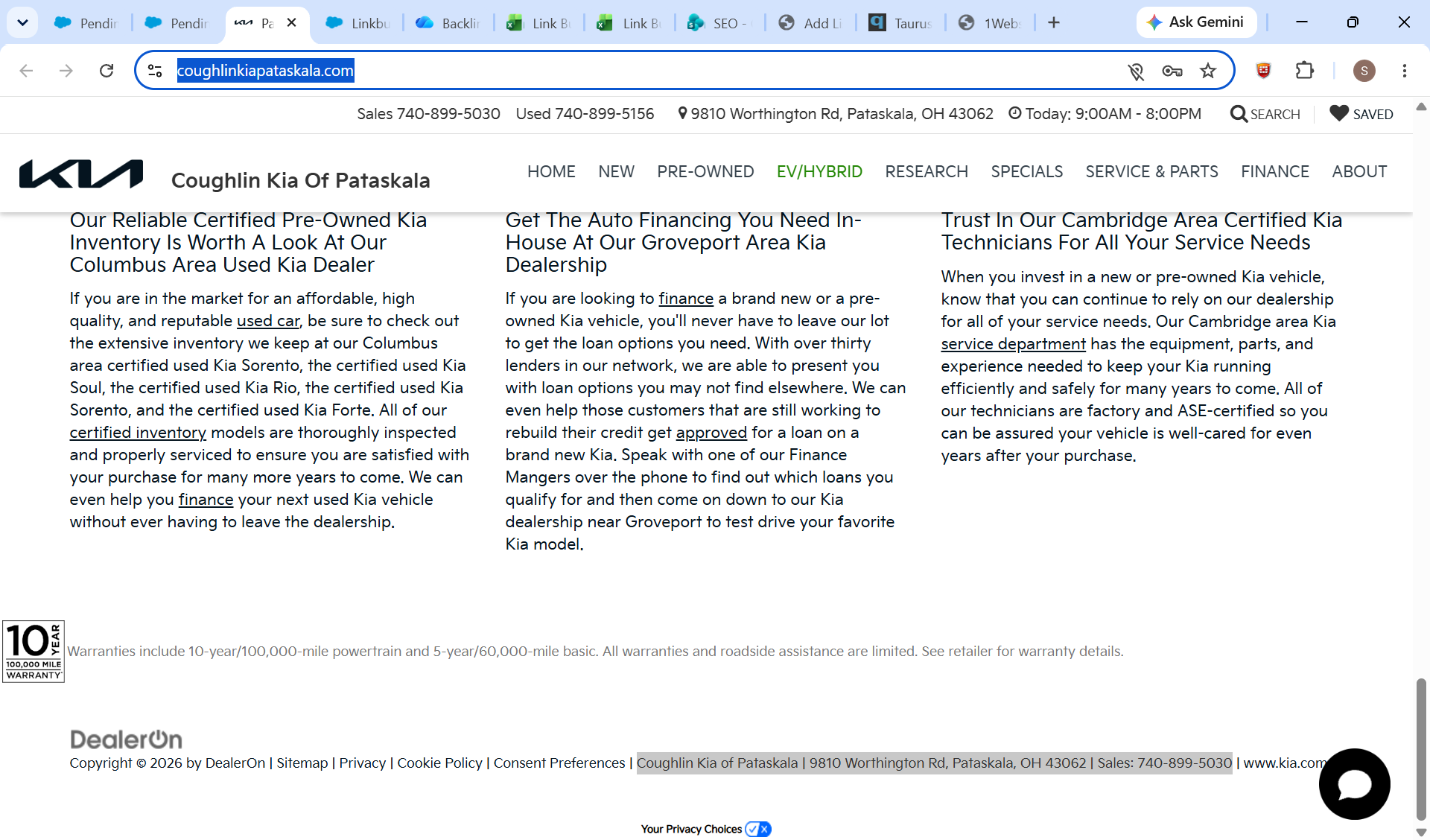Open the EV/HYBRID menu

(x=819, y=172)
